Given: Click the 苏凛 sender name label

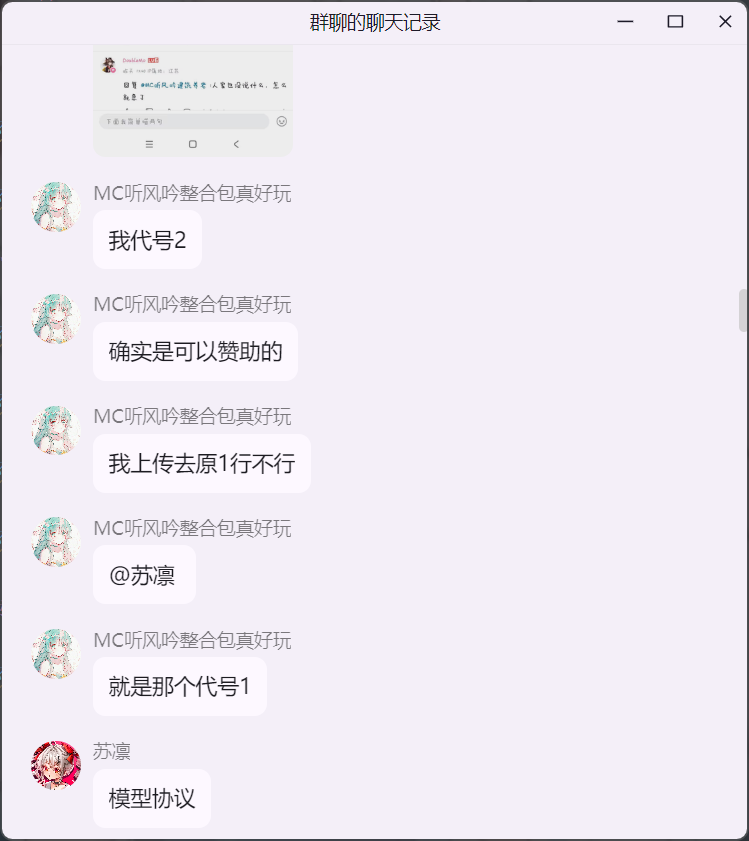Looking at the screenshot, I should (x=112, y=752).
